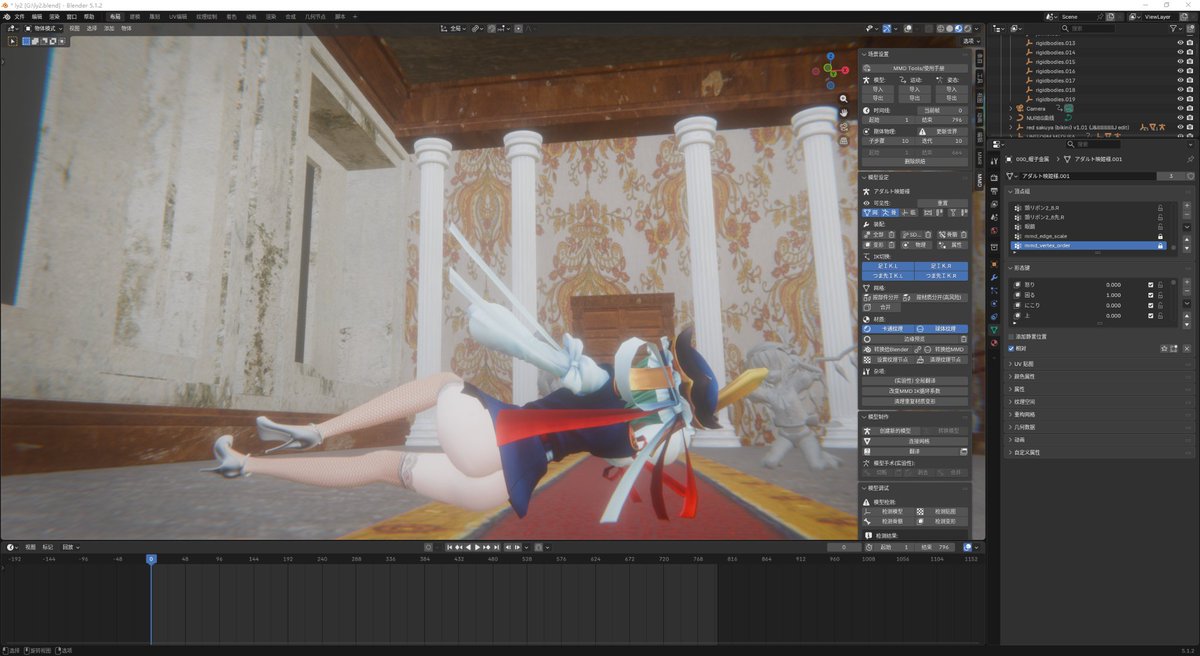Toggle the 足ＩＫ.L IK switch
Screen dimensions: 1200x656
[x=888, y=265]
